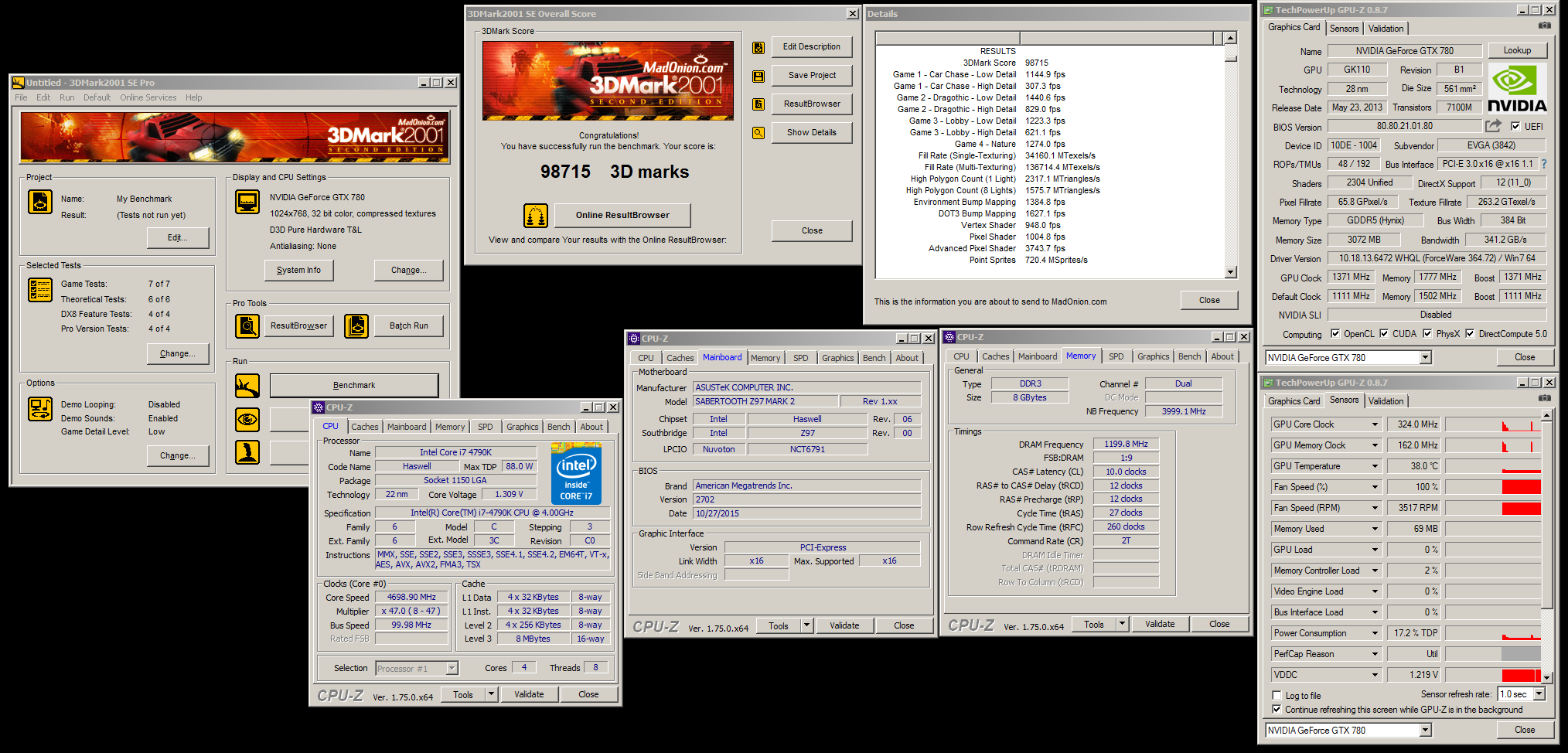The height and width of the screenshot is (753, 1568).
Task: Click the Project icon in 3DMark2001 window
Action: 40,202
